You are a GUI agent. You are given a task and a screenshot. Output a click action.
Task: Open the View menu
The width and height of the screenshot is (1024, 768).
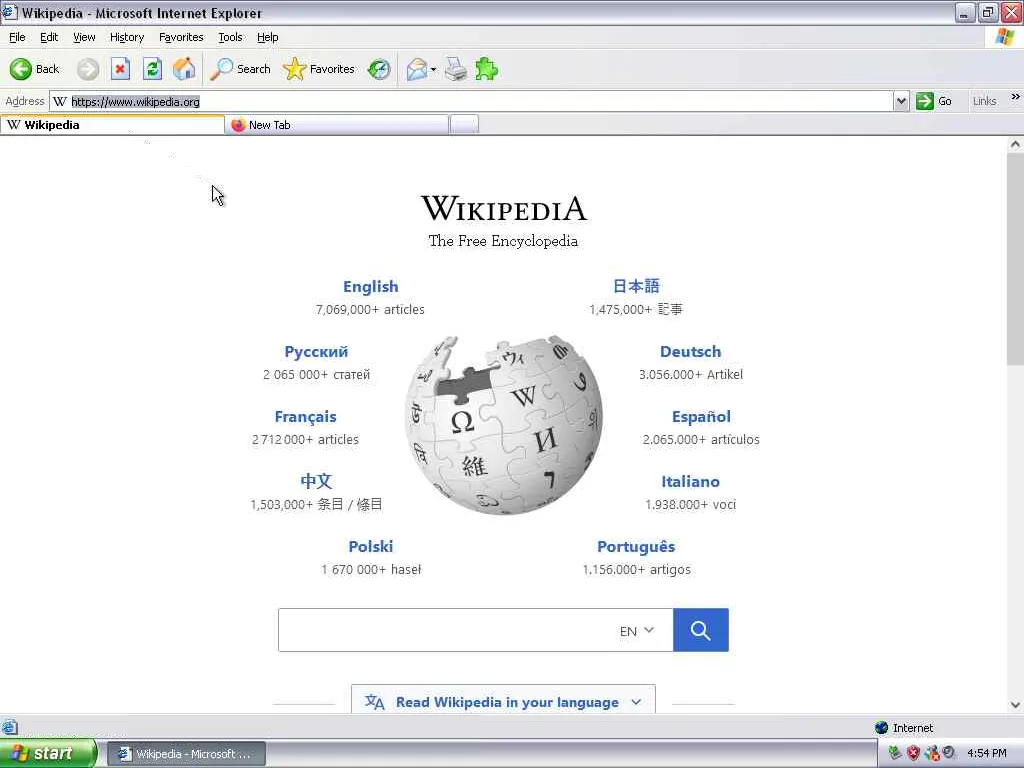[84, 37]
